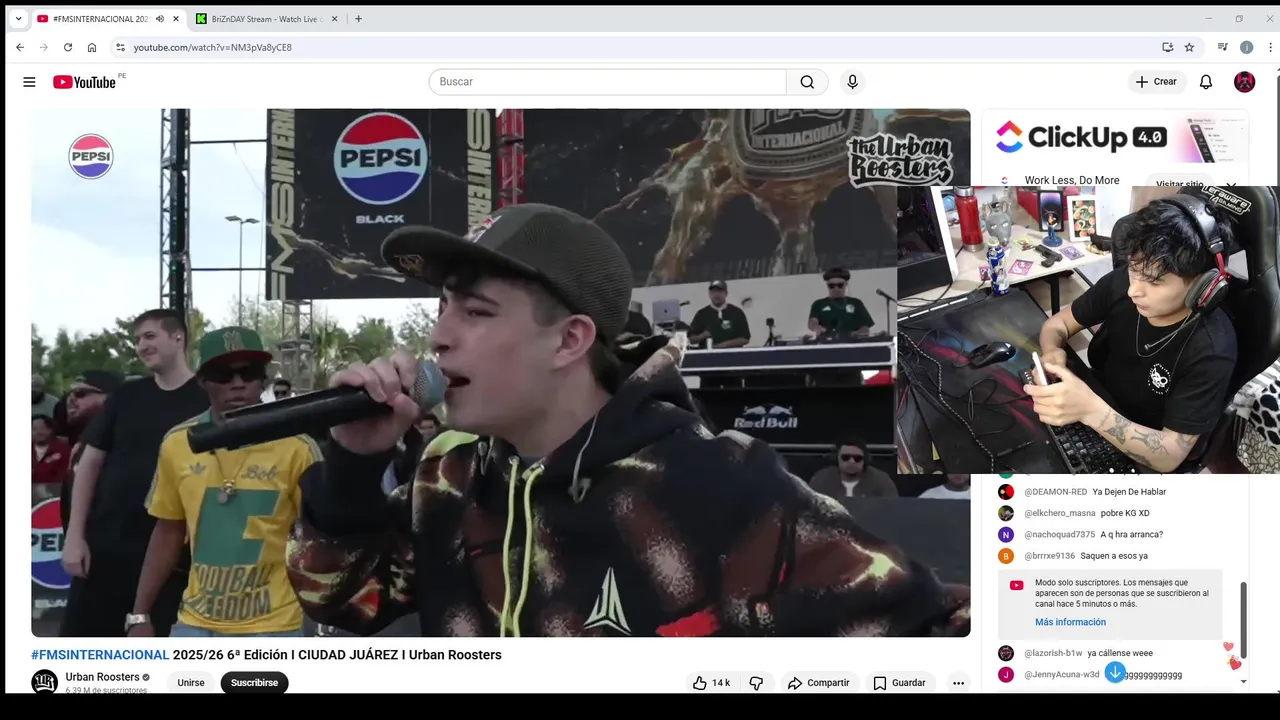Open @DEAMON-RED chat user avatar
Screen dimensions: 1280x720
[x=1006, y=492]
